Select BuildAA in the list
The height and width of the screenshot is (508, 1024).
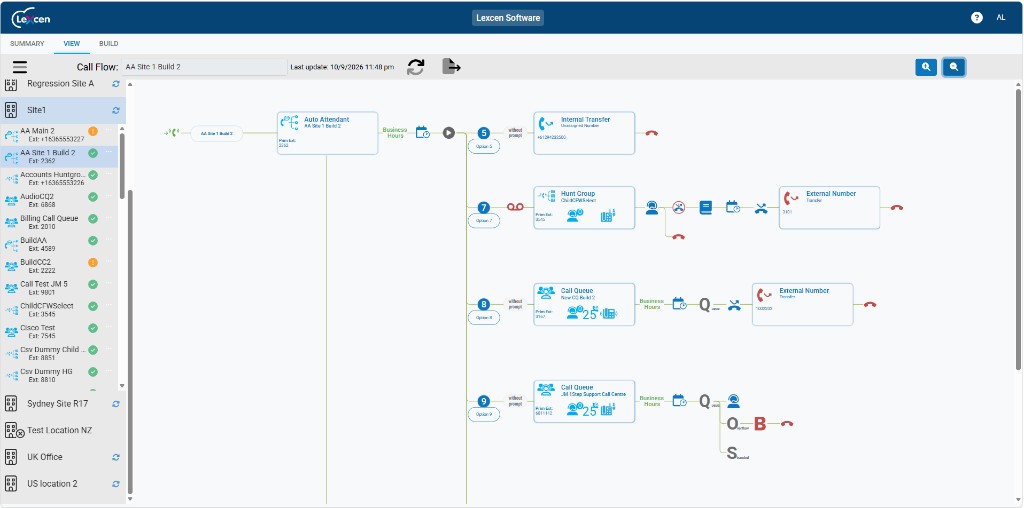click(59, 244)
